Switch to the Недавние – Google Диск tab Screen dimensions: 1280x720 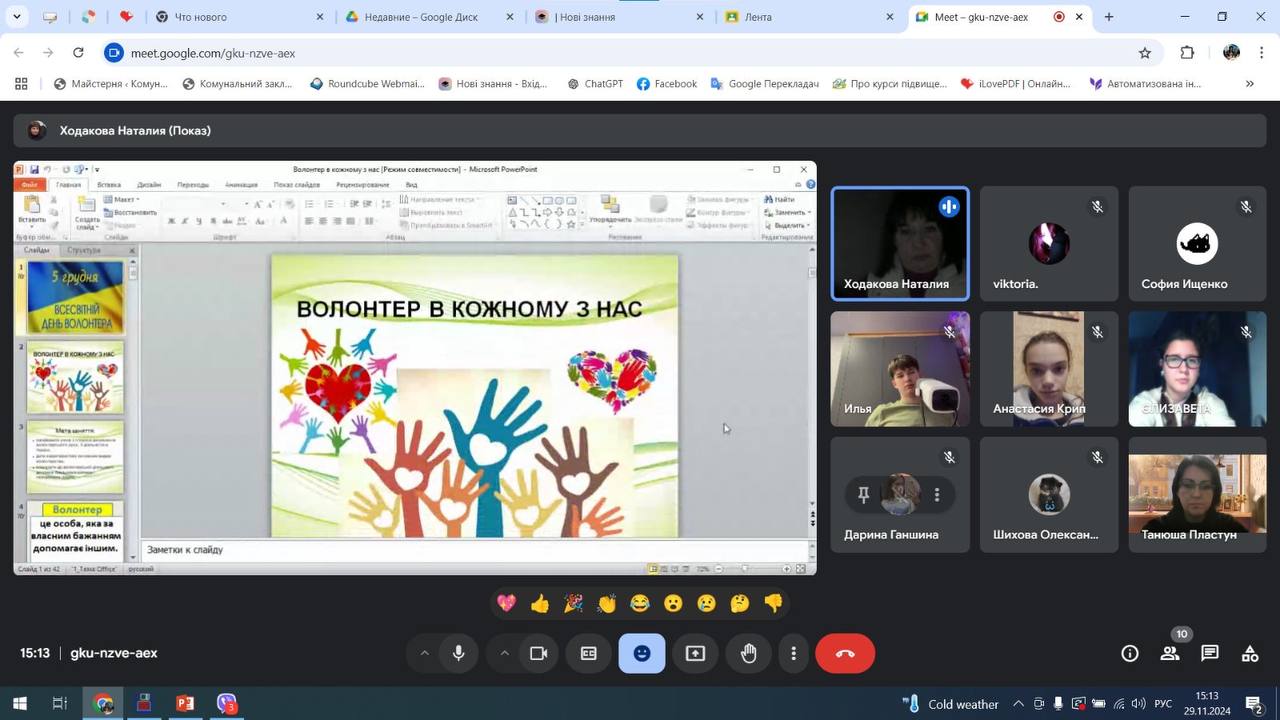[x=420, y=17]
